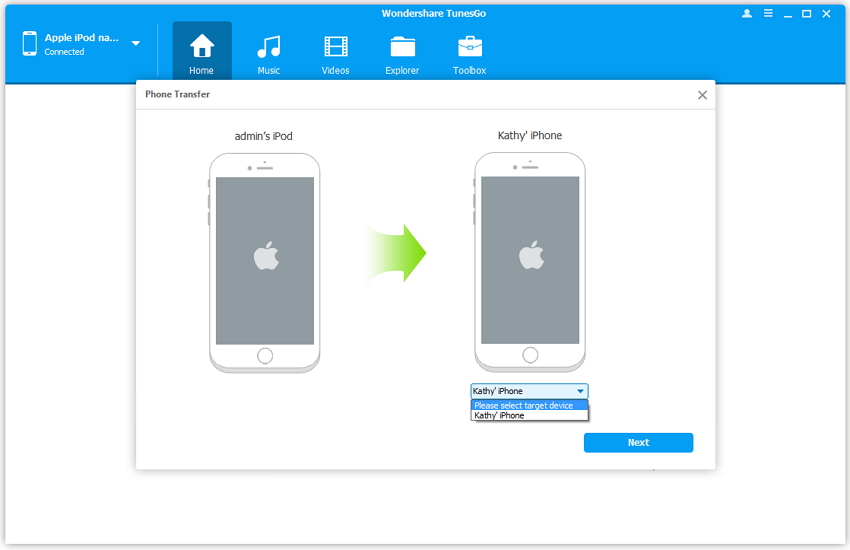The image size is (850, 550).
Task: Click the connected iPod device icon
Action: click(x=29, y=44)
